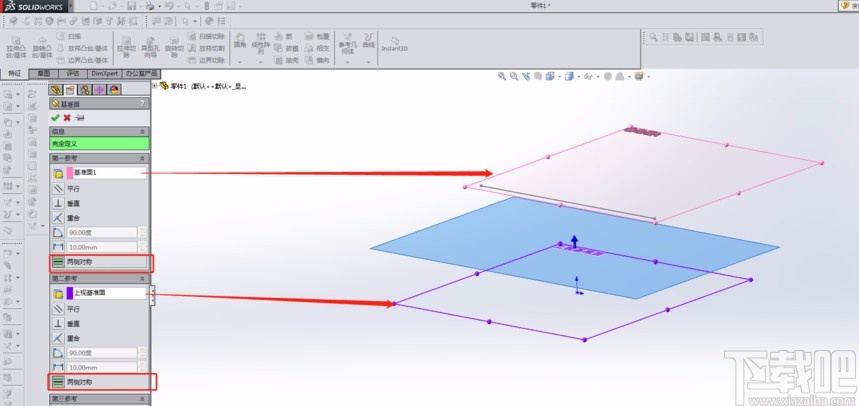Screen dimensions: 859x406
Task: Click the pink swatch beside 基准面1
Action: click(x=70, y=173)
